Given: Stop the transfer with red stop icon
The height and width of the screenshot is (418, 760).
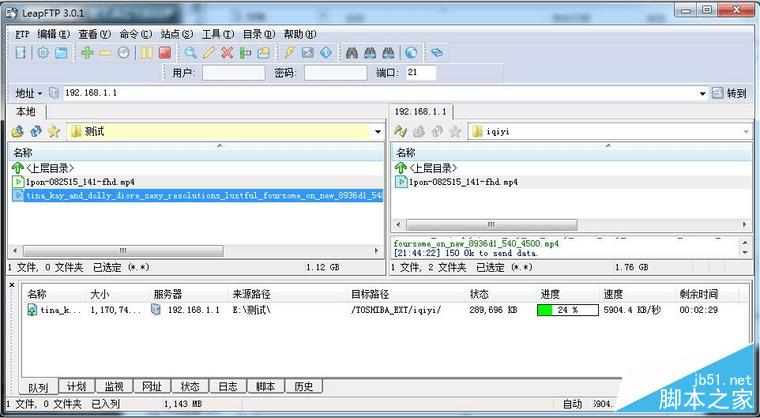Looking at the screenshot, I should pos(165,53).
